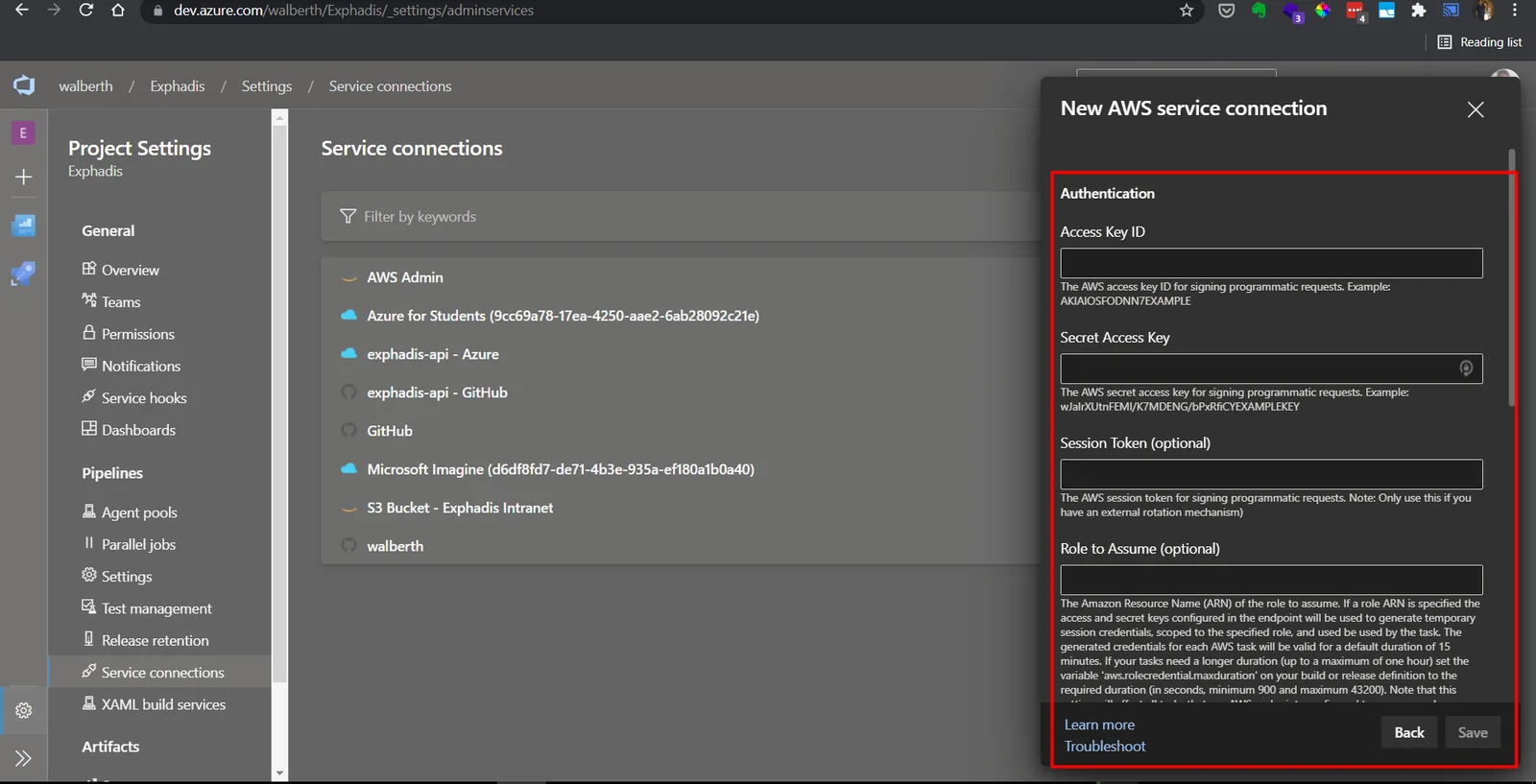Screen dimensions: 1536x784
Task: Select exphadis-api - GitHub connection
Action: [x=437, y=392]
